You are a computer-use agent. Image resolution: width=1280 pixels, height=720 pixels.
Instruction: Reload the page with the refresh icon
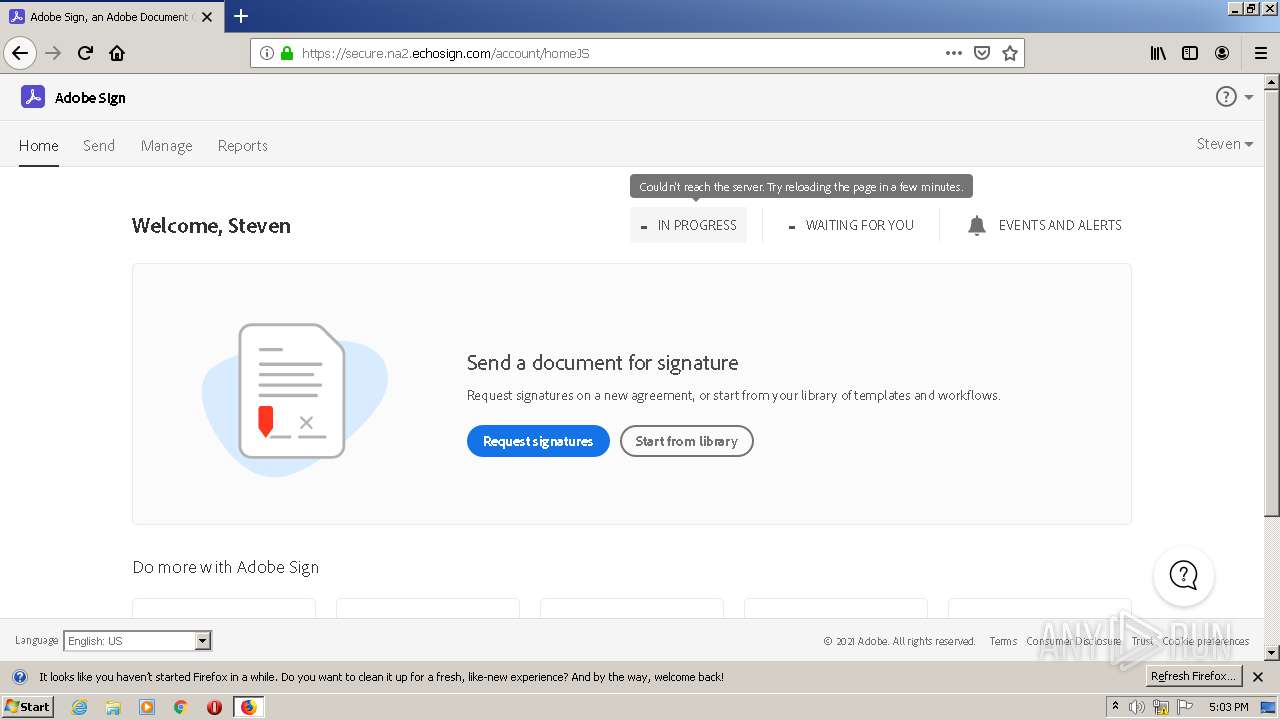[x=85, y=53]
